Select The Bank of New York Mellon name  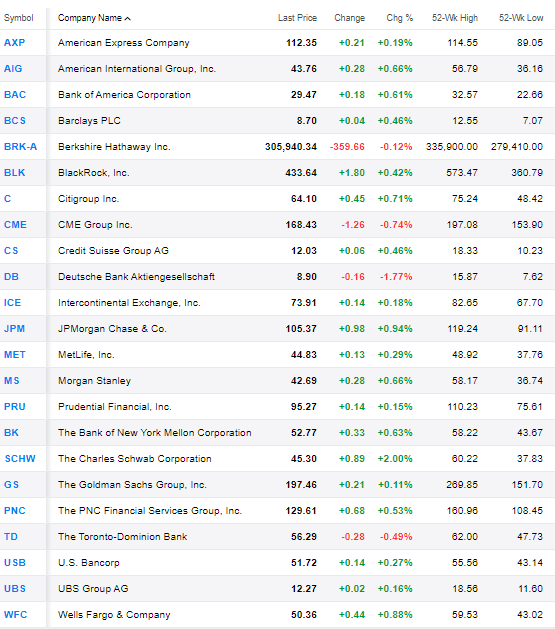click(155, 433)
